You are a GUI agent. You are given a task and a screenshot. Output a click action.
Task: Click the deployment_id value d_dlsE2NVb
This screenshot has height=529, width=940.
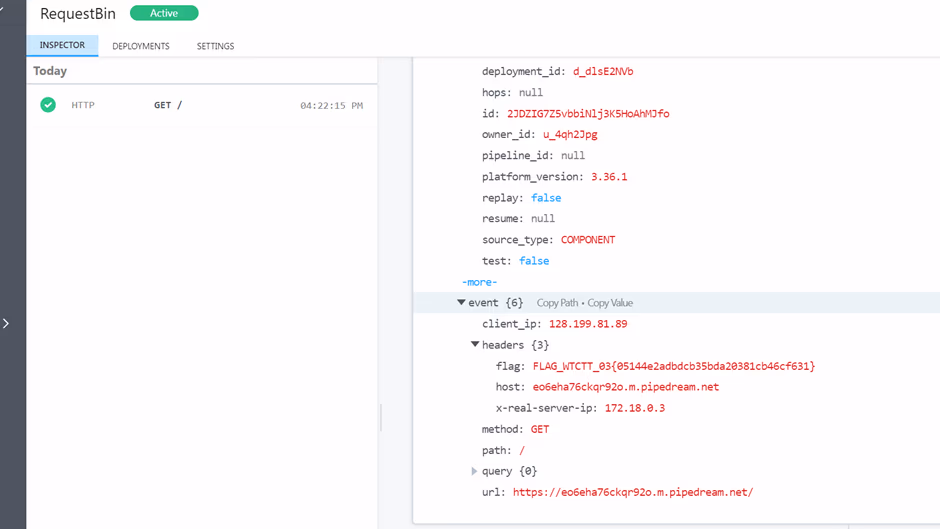[603, 71]
